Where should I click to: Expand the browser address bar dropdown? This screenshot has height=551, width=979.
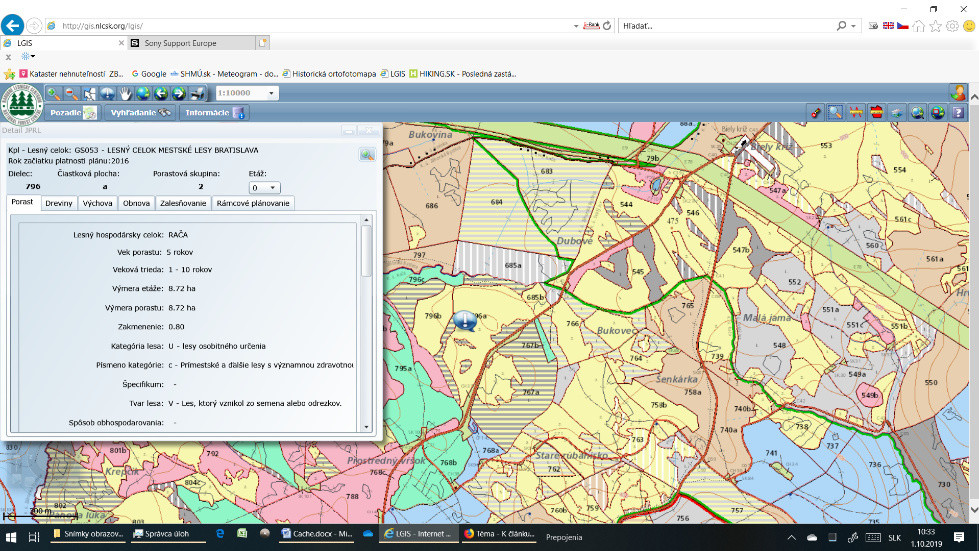[576, 25]
